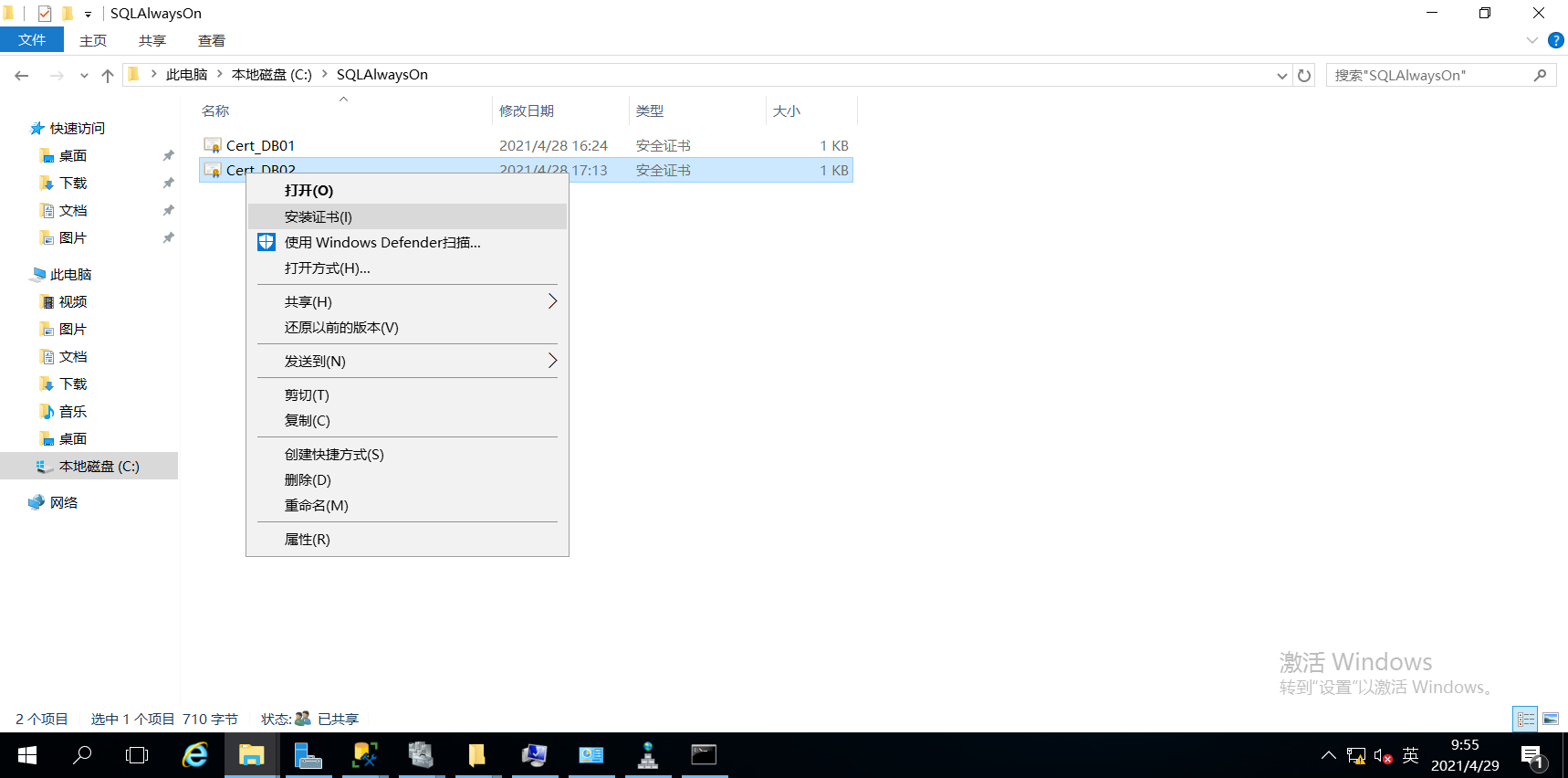Open the Windows Start menu
1568x778 pixels.
coord(27,755)
